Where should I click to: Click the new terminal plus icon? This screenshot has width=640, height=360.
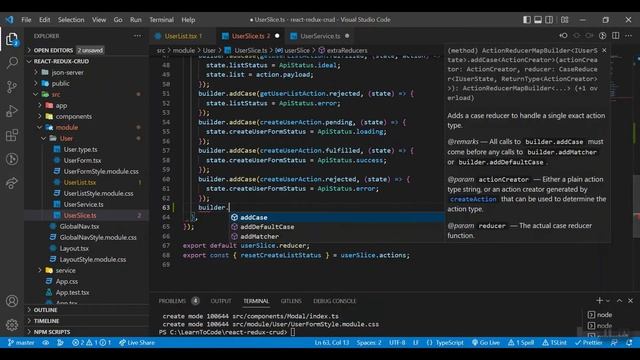(599, 300)
